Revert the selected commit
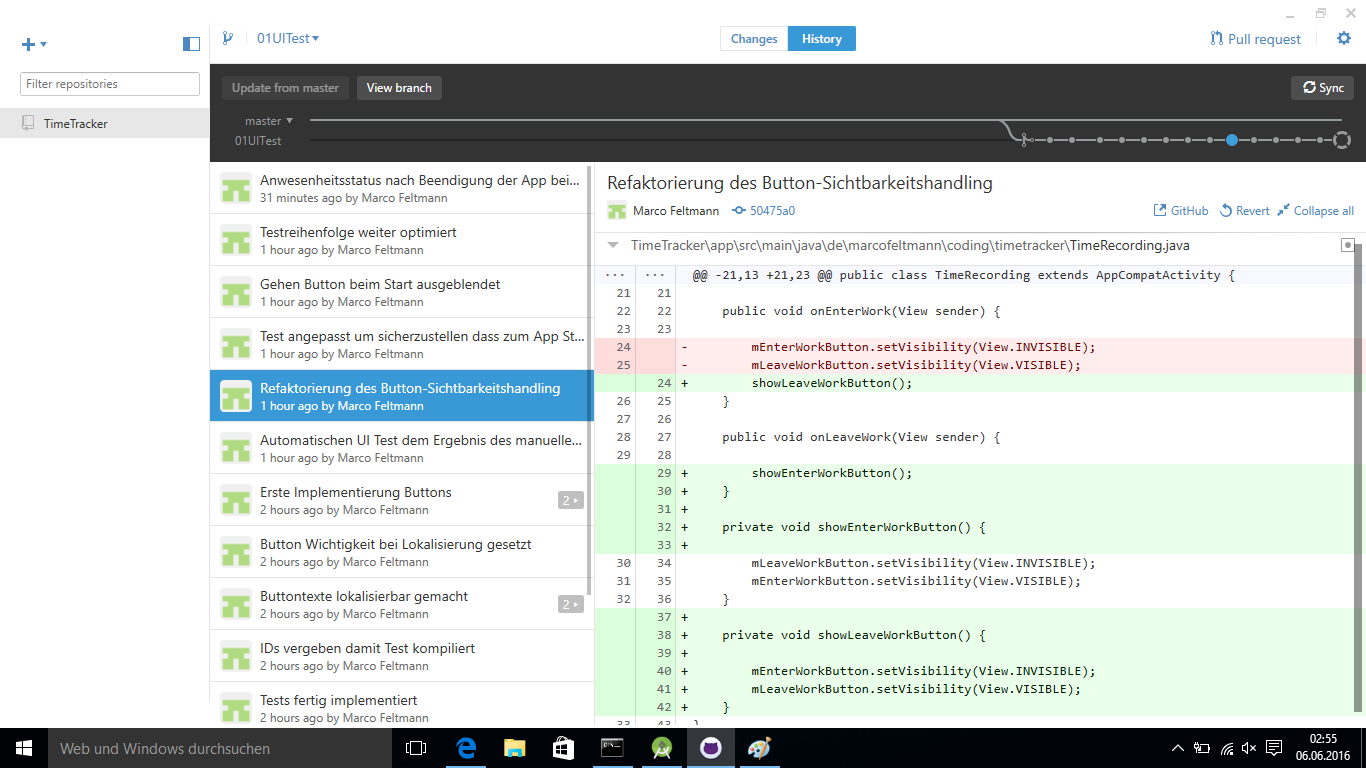 coord(1244,211)
